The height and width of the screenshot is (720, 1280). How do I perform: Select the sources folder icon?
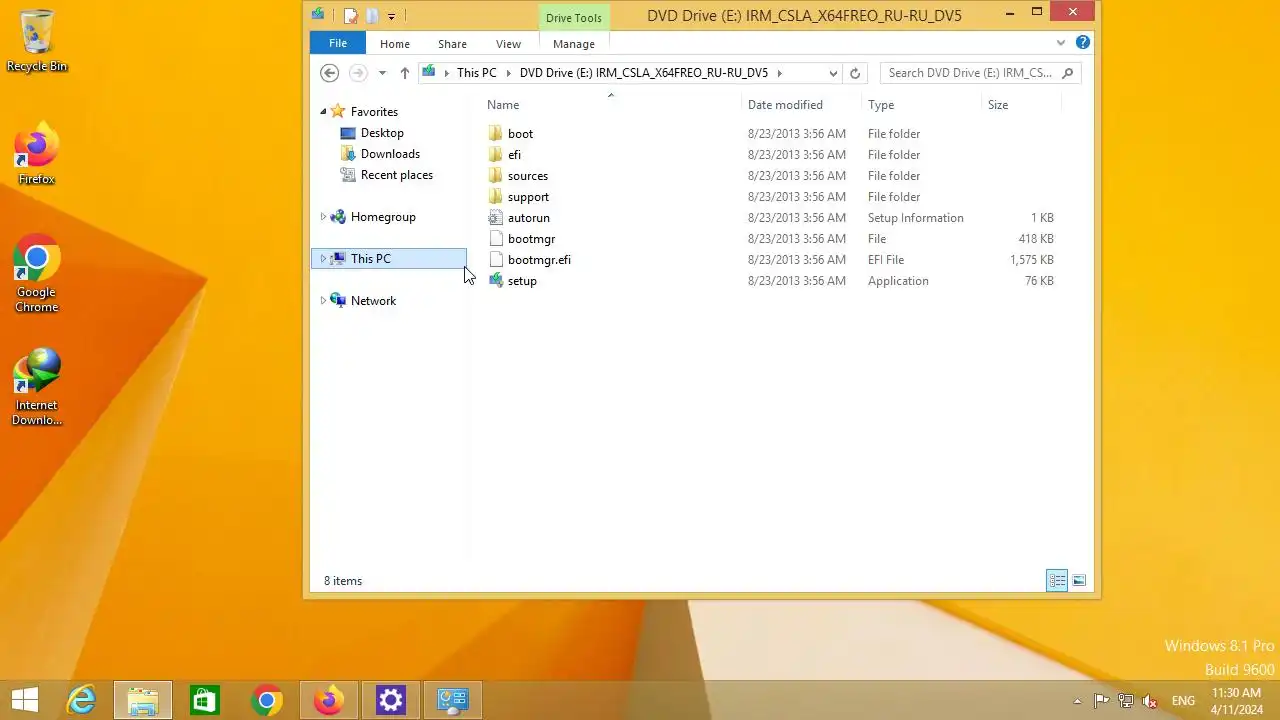(496, 176)
